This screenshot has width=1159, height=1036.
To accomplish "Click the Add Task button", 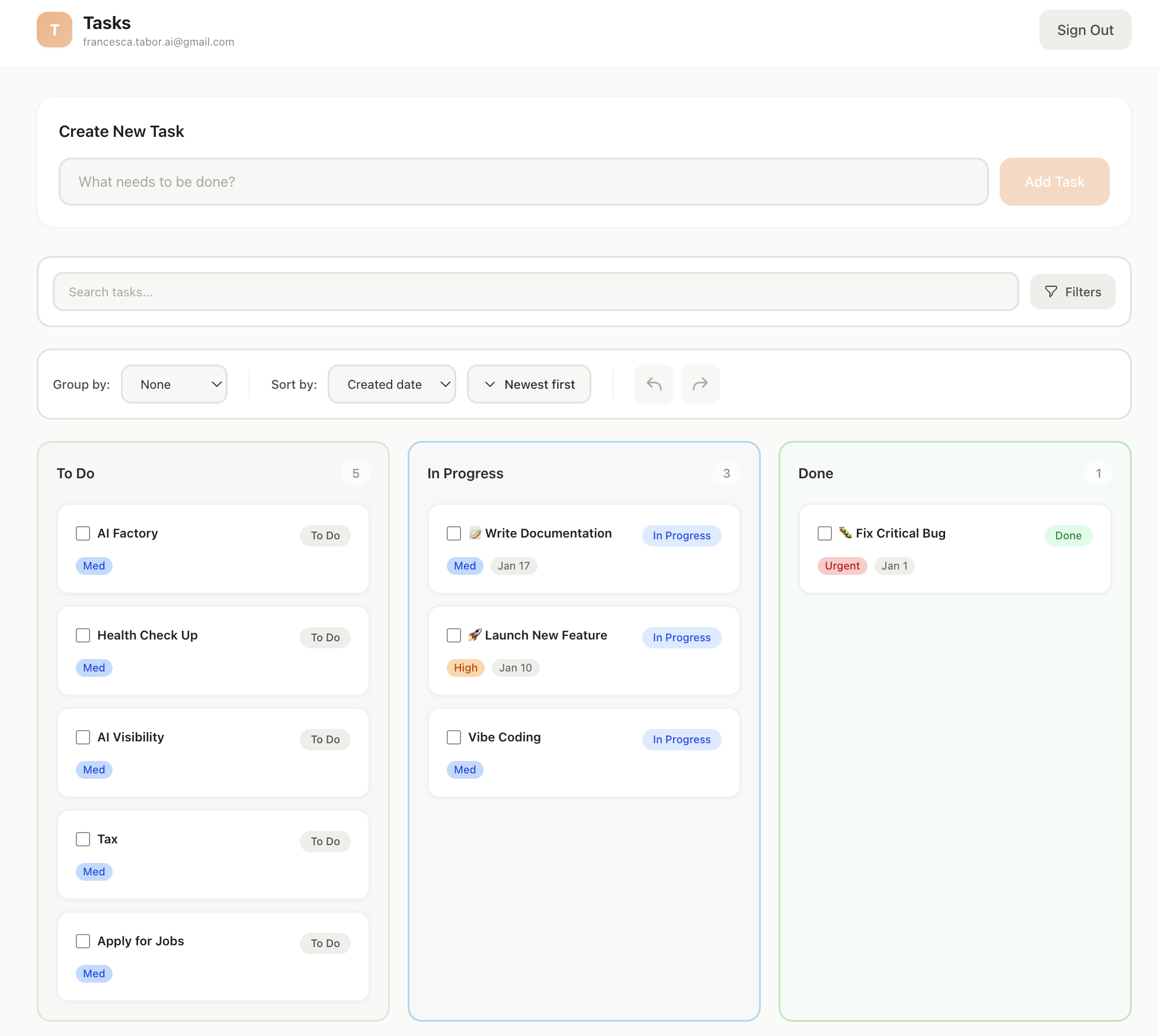I will point(1054,181).
